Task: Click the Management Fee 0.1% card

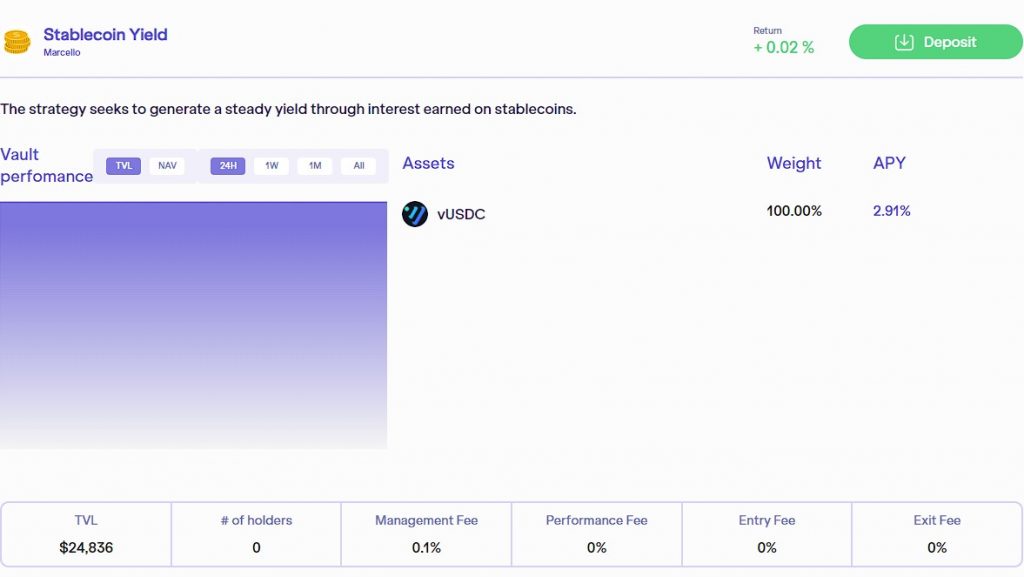Action: click(426, 534)
